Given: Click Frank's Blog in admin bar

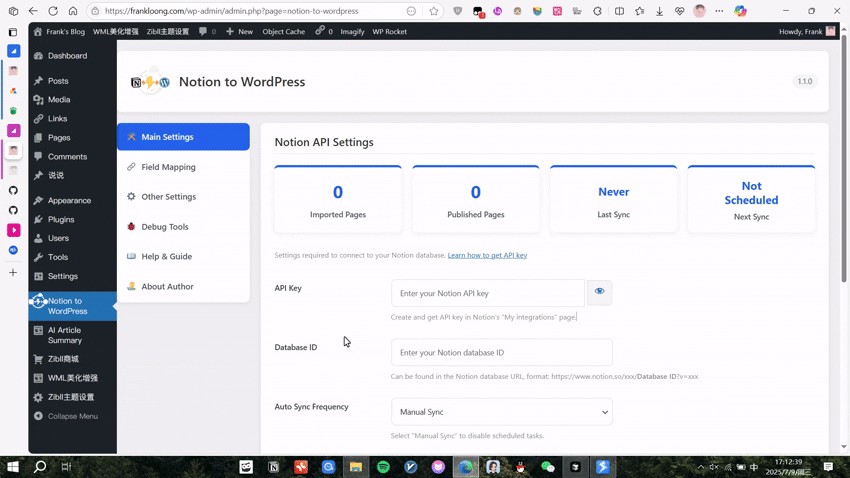Looking at the screenshot, I should [59, 31].
